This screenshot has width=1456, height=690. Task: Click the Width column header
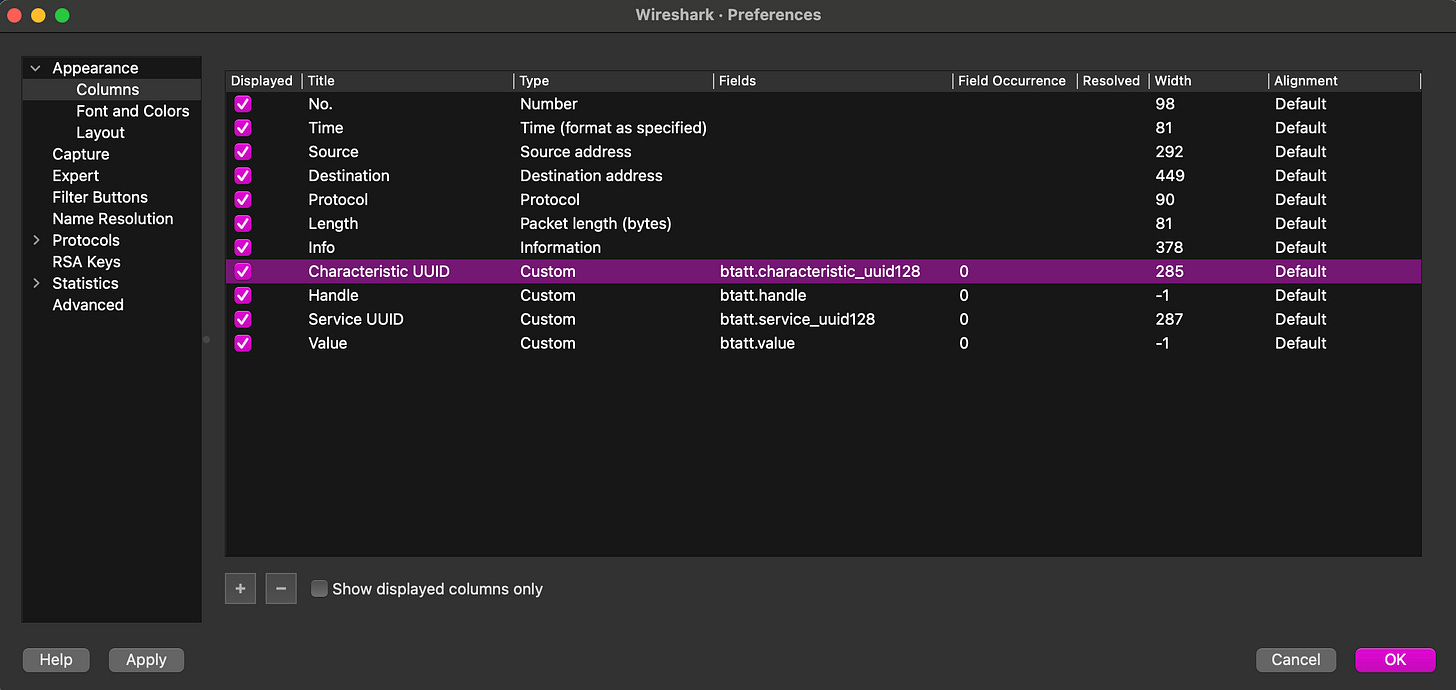click(1208, 81)
